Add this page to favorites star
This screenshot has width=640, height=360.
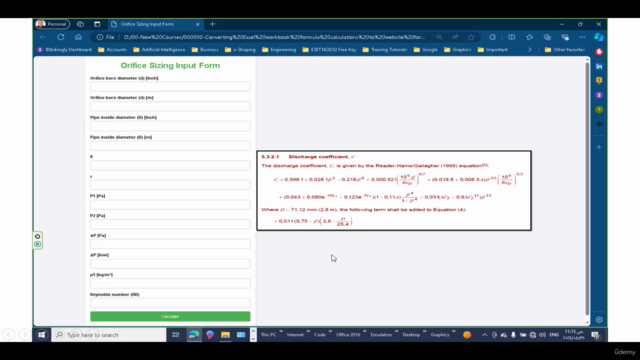471,37
